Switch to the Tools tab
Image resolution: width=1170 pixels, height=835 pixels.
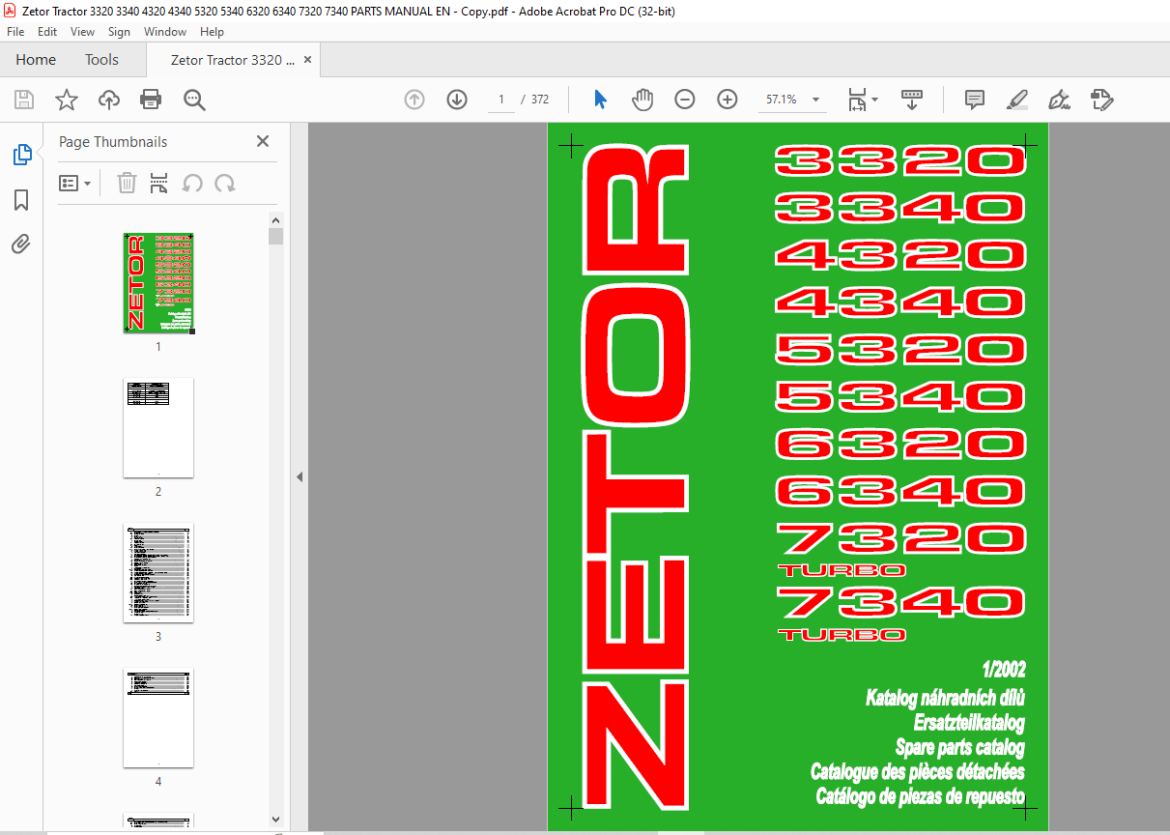[101, 60]
